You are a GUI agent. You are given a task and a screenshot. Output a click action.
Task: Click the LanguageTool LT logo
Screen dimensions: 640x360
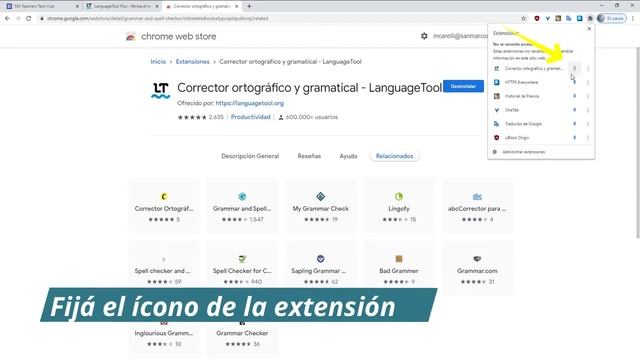(161, 91)
